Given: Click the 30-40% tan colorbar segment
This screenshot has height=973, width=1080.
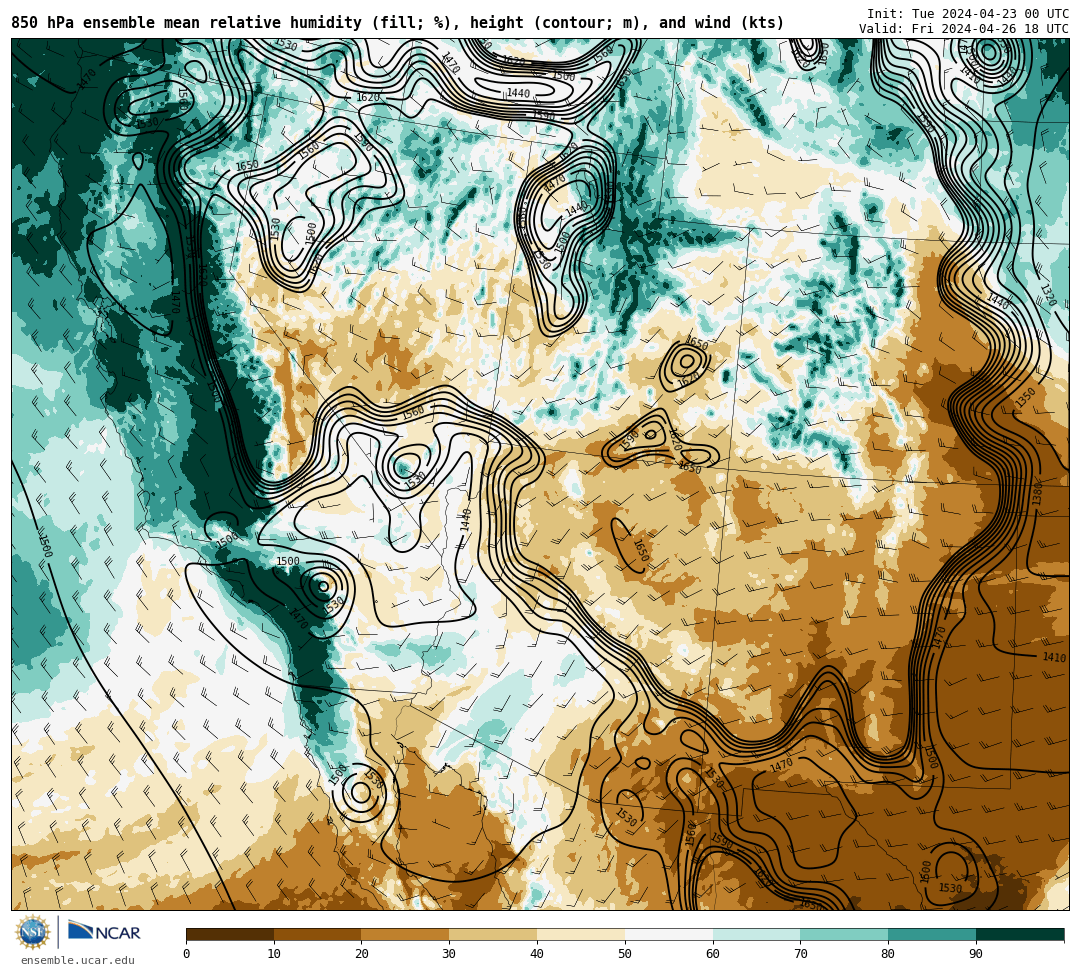Looking at the screenshot, I should point(493,934).
